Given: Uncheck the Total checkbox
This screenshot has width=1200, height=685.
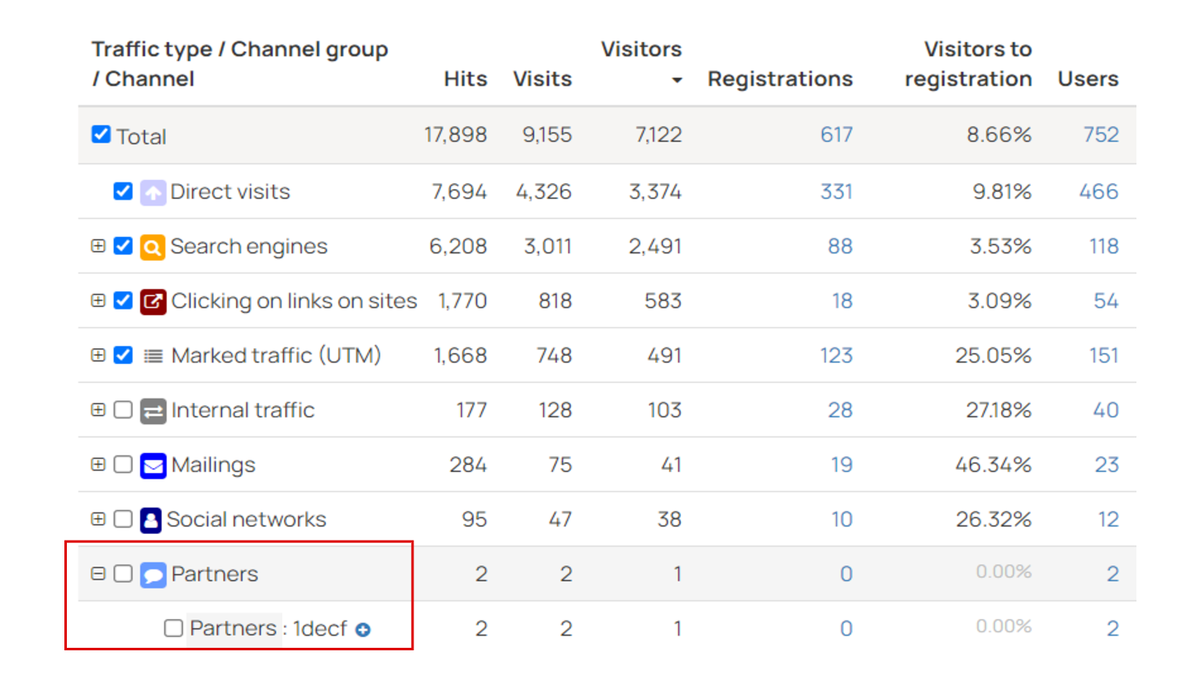Looking at the screenshot, I should tap(101, 134).
